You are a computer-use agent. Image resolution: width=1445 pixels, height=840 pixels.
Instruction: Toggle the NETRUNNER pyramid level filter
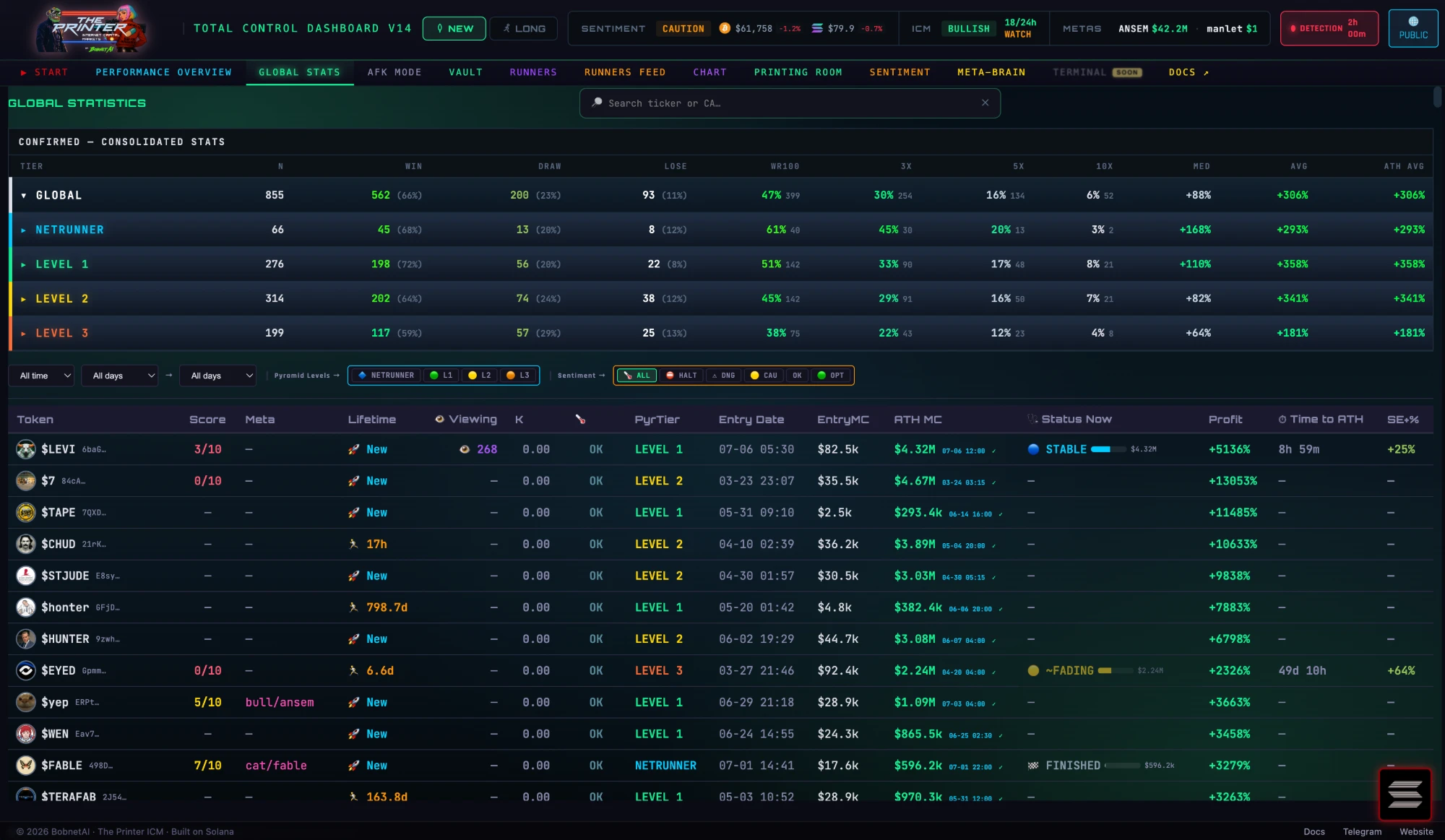pos(386,376)
